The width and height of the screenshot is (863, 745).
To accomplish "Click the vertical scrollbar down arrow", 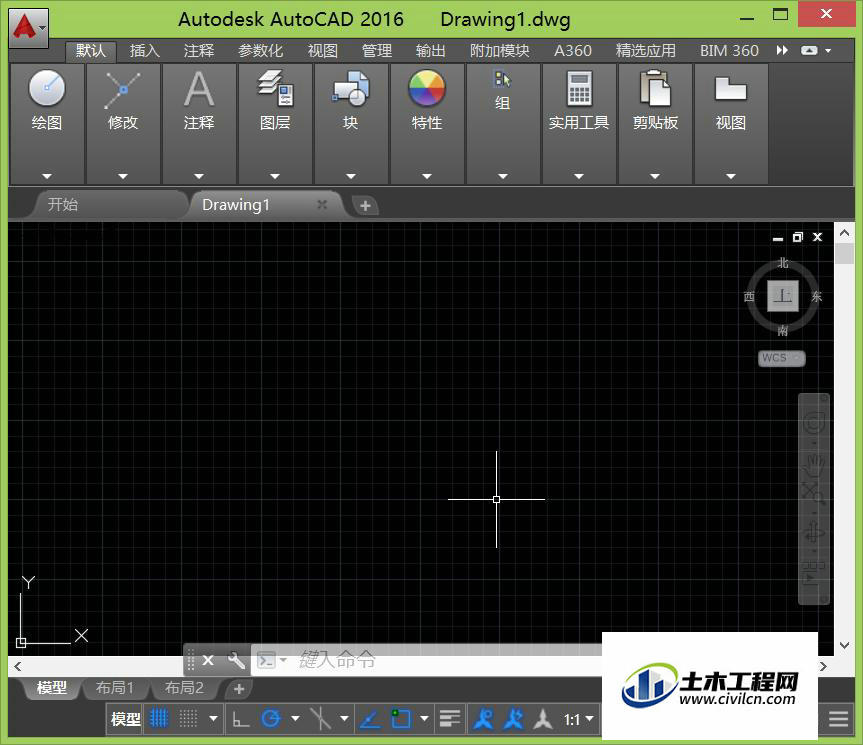I will pos(844,645).
